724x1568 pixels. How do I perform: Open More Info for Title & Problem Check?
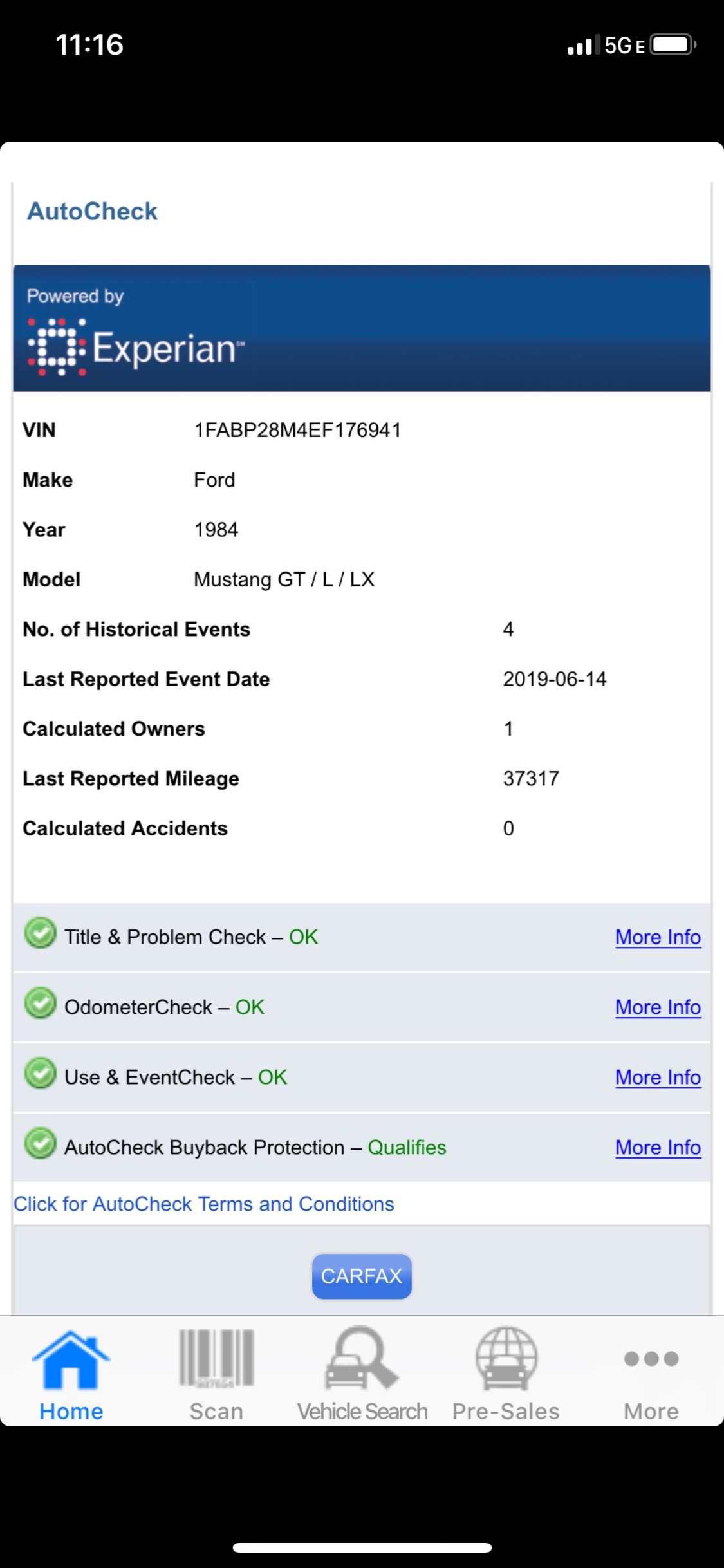(x=658, y=937)
